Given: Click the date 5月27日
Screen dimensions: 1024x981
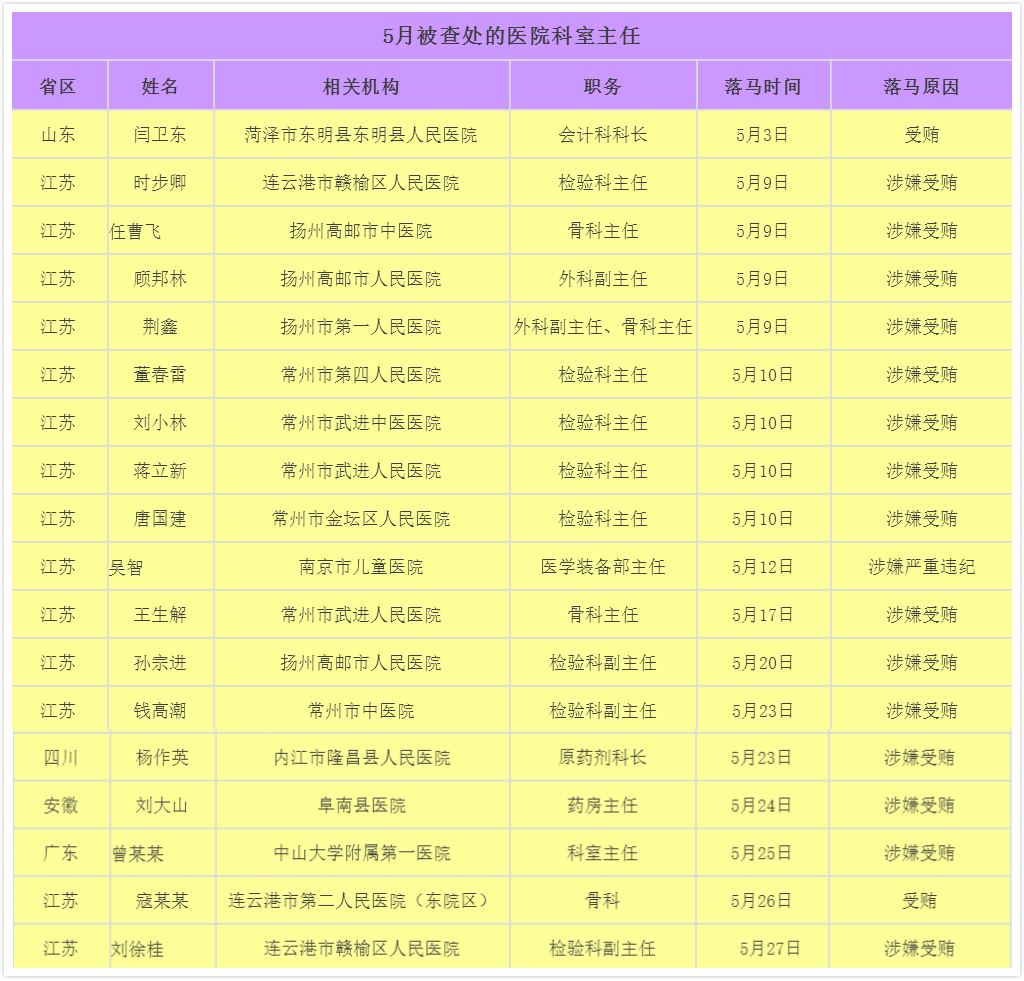Looking at the screenshot, I should coord(770,948).
